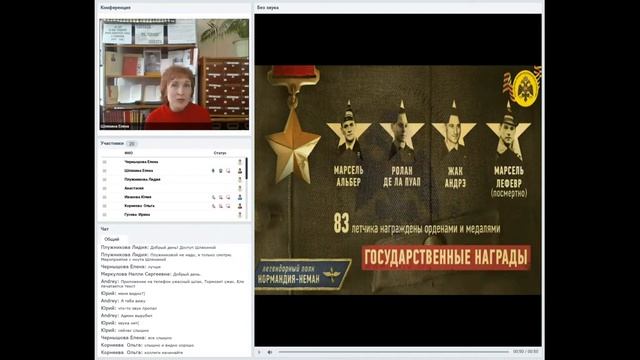Click the video time counter 00:00 / 00:00
This screenshot has height=360, width=640.
(525, 352)
